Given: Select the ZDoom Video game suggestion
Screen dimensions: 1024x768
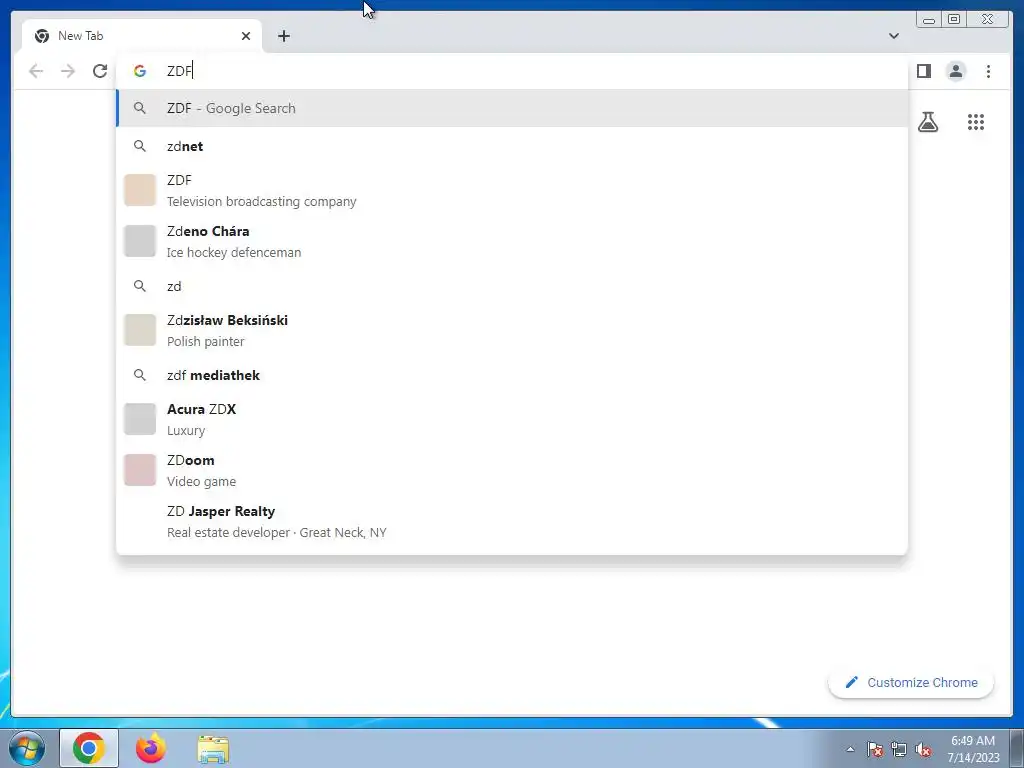Looking at the screenshot, I should (x=512, y=470).
